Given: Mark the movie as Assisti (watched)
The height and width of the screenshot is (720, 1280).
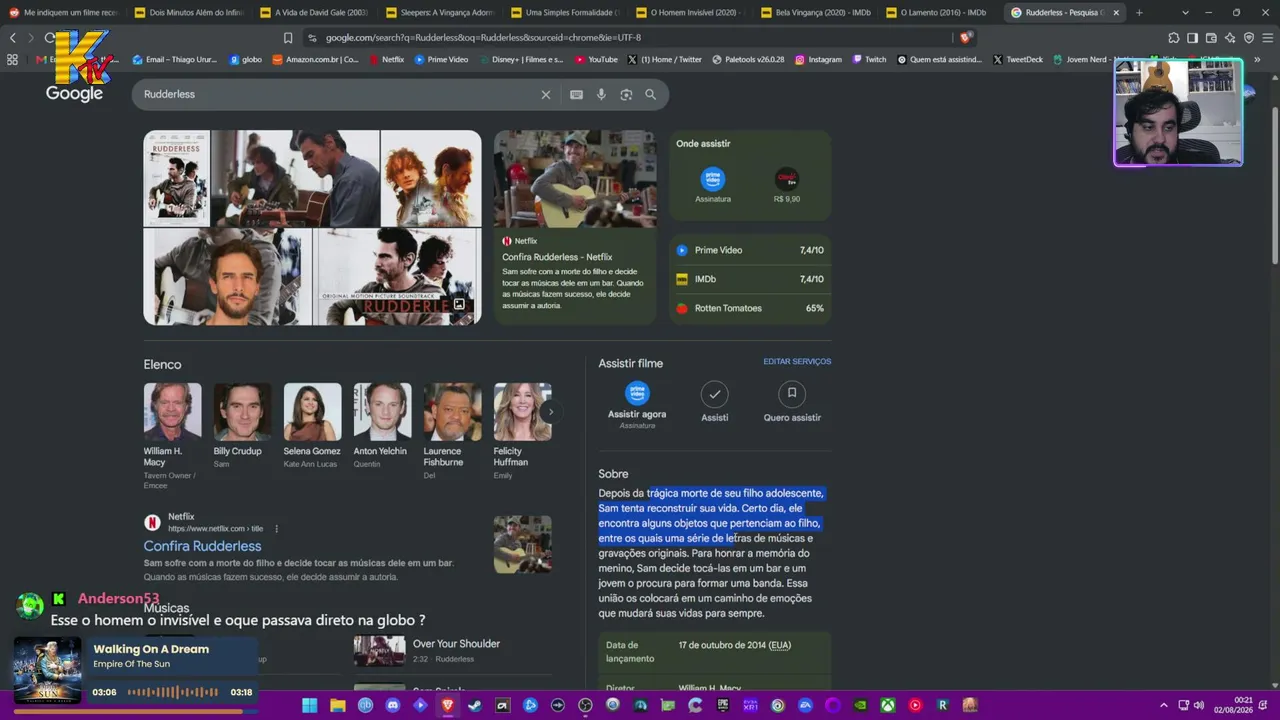Looking at the screenshot, I should [714, 402].
